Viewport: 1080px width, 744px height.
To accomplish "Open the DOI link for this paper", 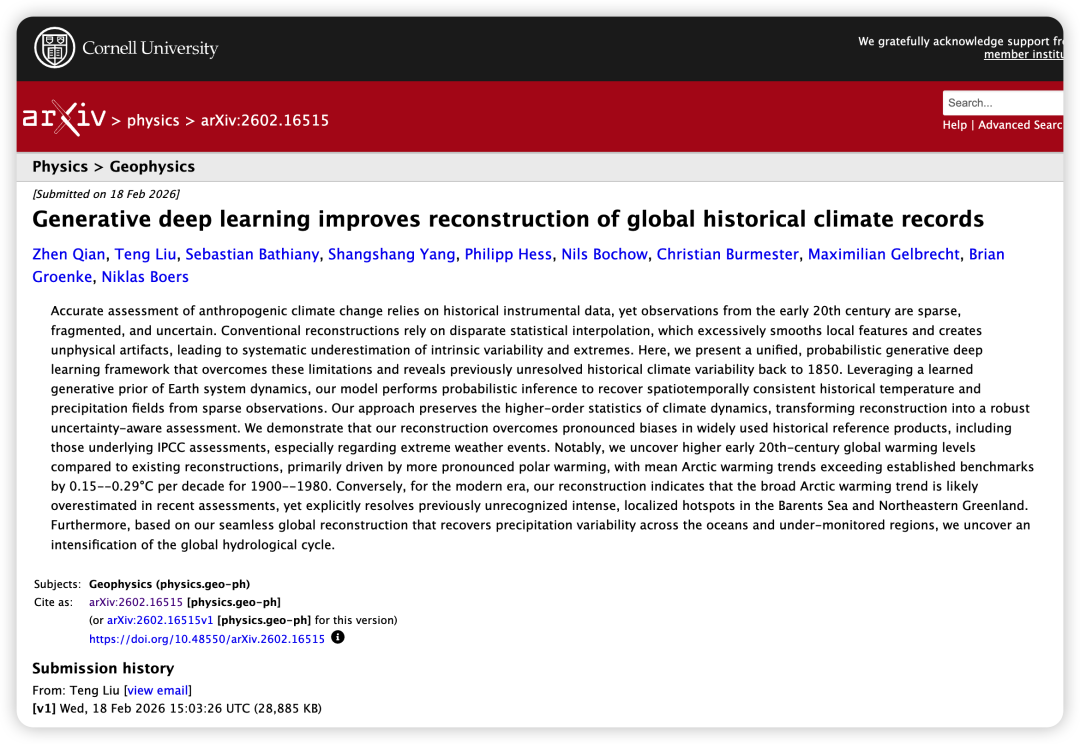I will coord(207,638).
